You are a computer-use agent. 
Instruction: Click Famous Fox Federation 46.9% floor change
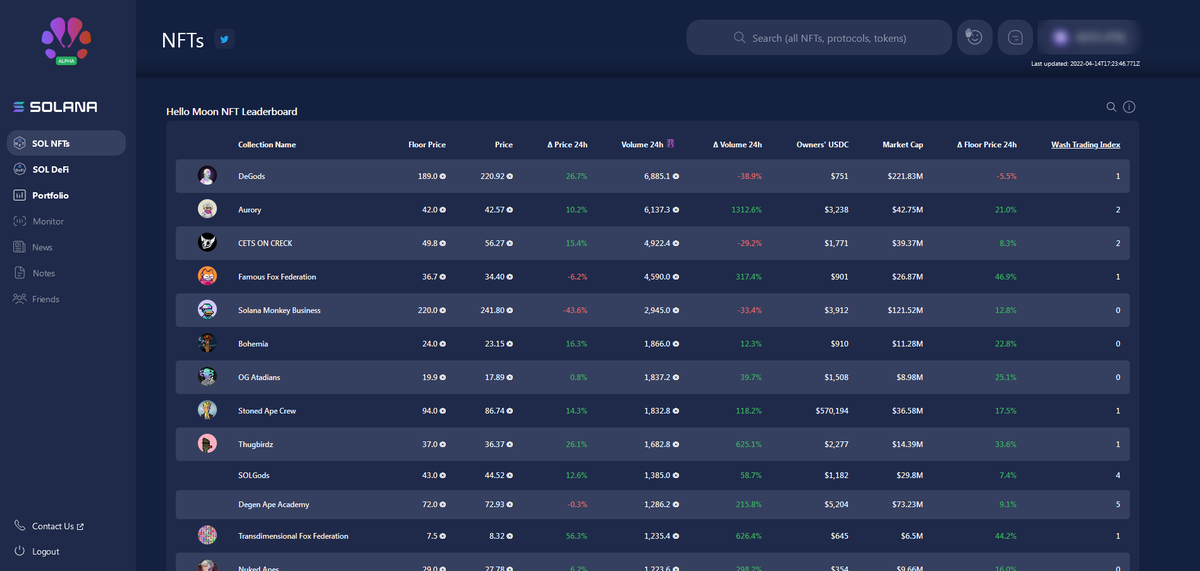(1006, 277)
